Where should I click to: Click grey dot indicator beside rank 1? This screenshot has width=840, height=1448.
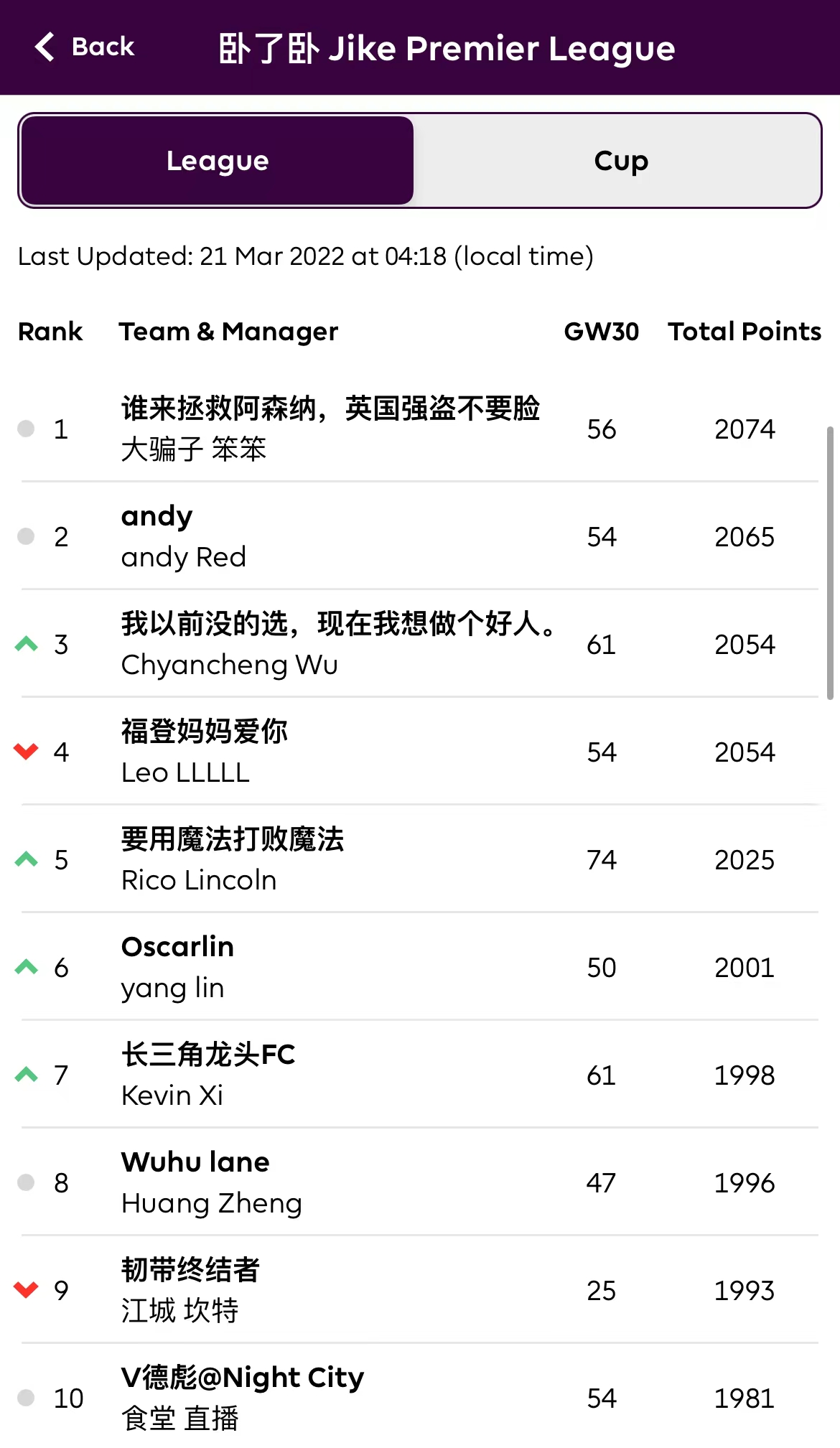coord(26,429)
